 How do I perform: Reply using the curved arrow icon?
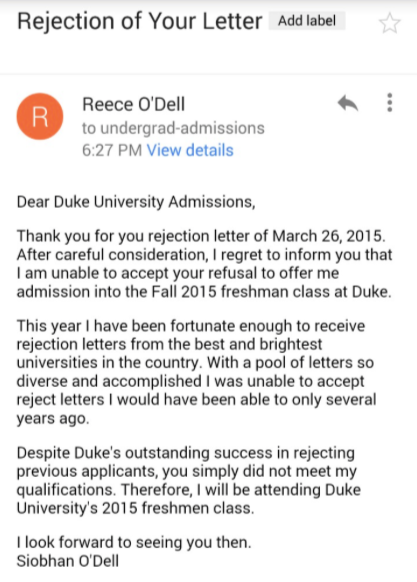point(348,103)
